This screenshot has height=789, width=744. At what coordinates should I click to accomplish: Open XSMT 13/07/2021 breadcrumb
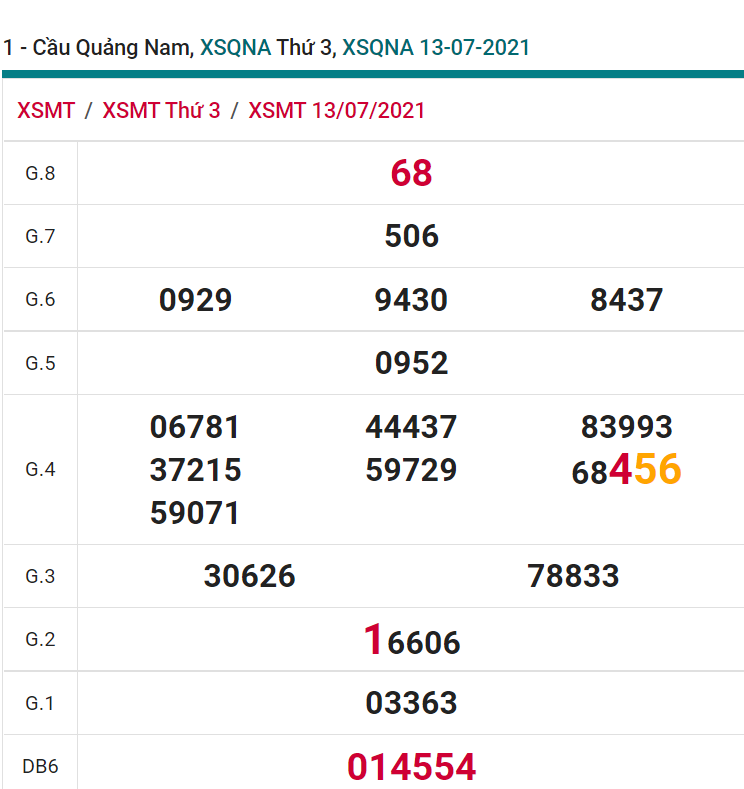pos(337,111)
